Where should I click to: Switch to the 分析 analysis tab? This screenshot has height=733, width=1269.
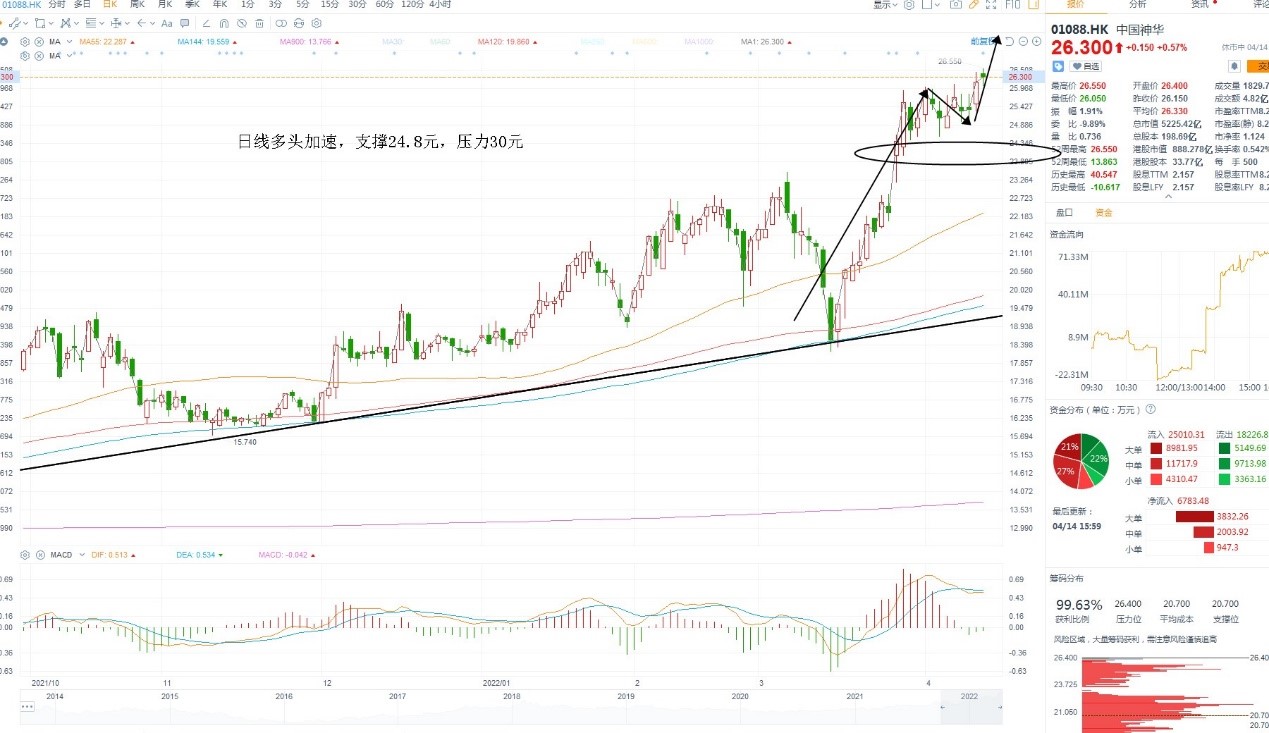click(x=1138, y=5)
